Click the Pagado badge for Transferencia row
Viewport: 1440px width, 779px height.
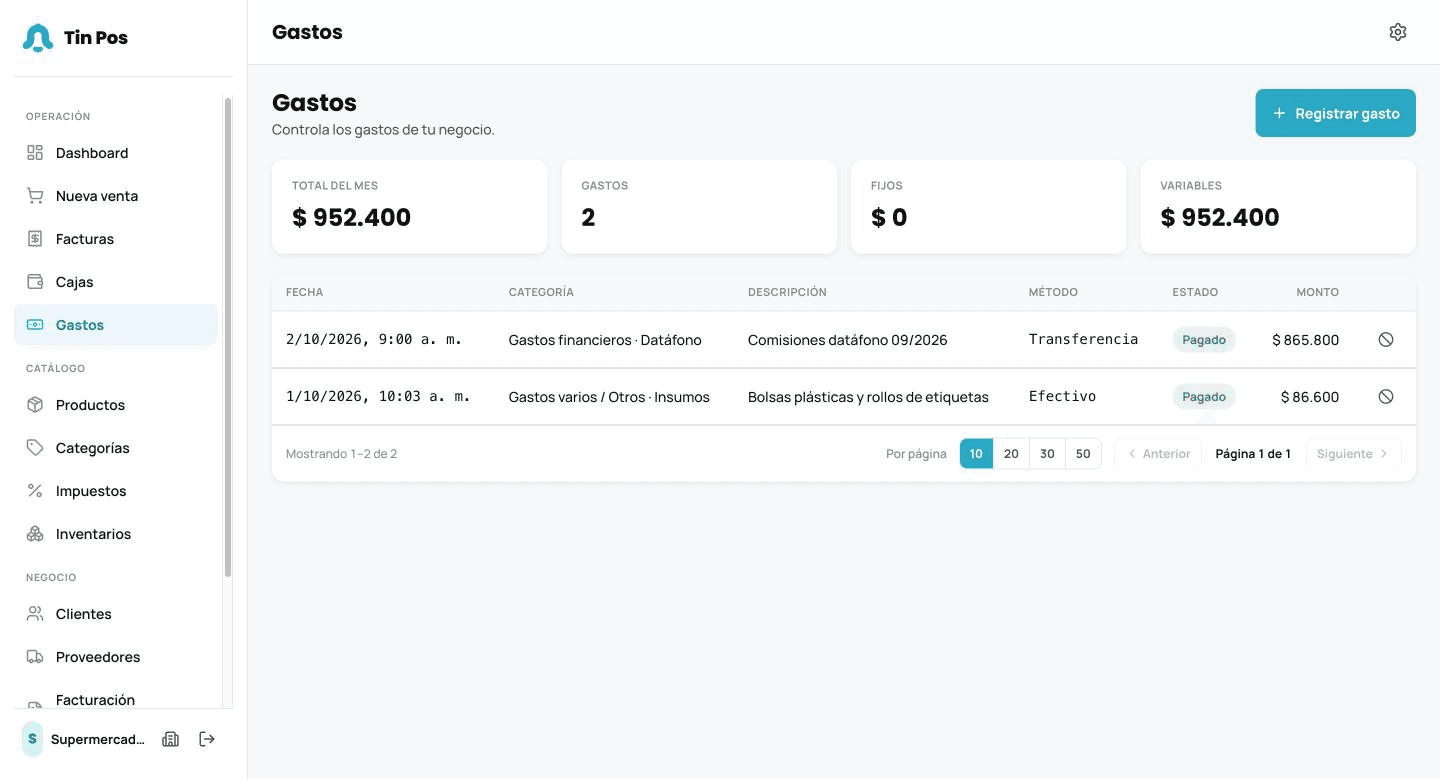pos(1204,340)
